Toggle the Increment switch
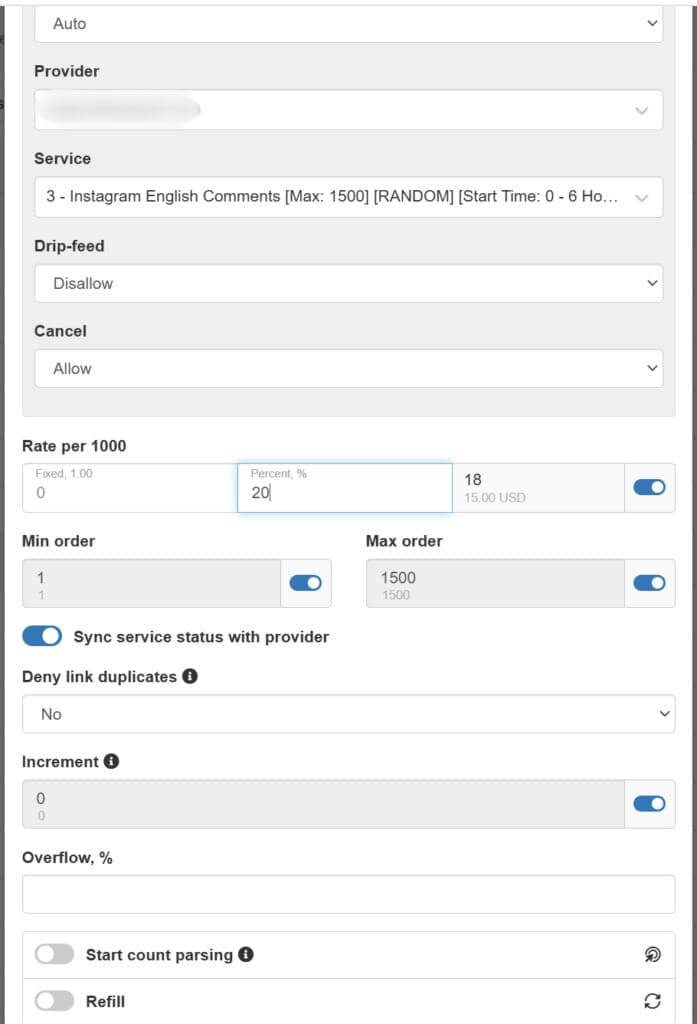 click(649, 804)
